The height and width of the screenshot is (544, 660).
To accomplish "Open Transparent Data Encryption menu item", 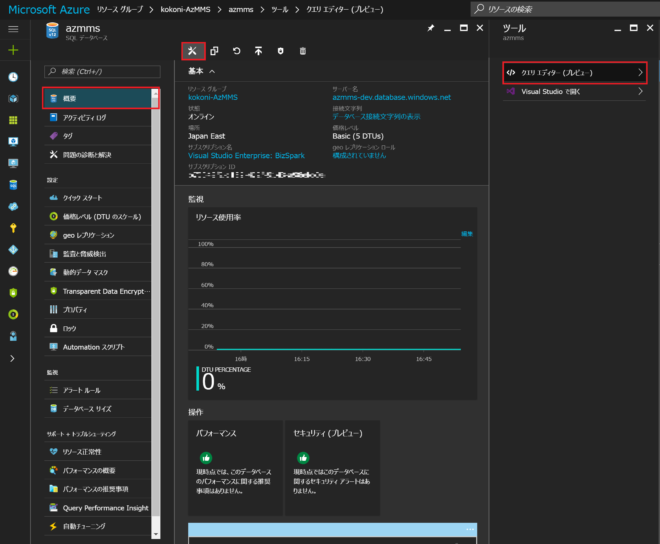I will coord(105,291).
